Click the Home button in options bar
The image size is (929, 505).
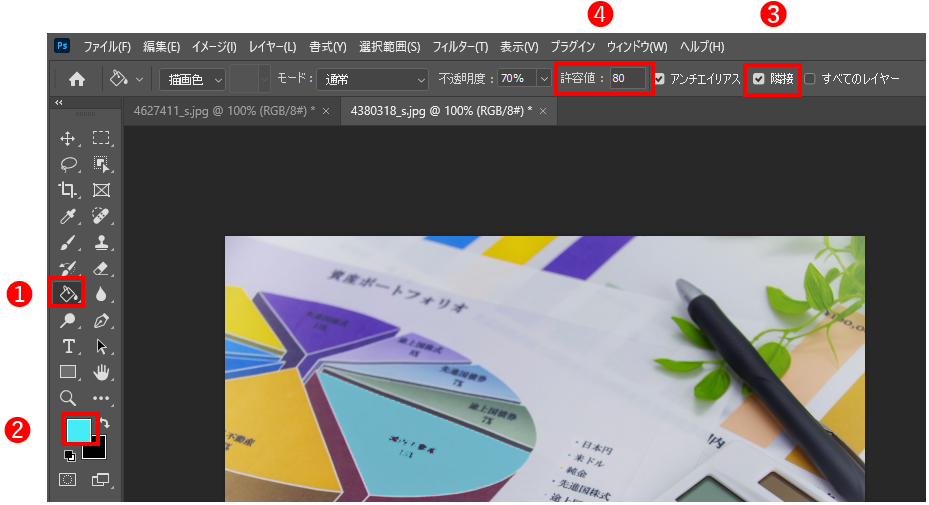76,79
